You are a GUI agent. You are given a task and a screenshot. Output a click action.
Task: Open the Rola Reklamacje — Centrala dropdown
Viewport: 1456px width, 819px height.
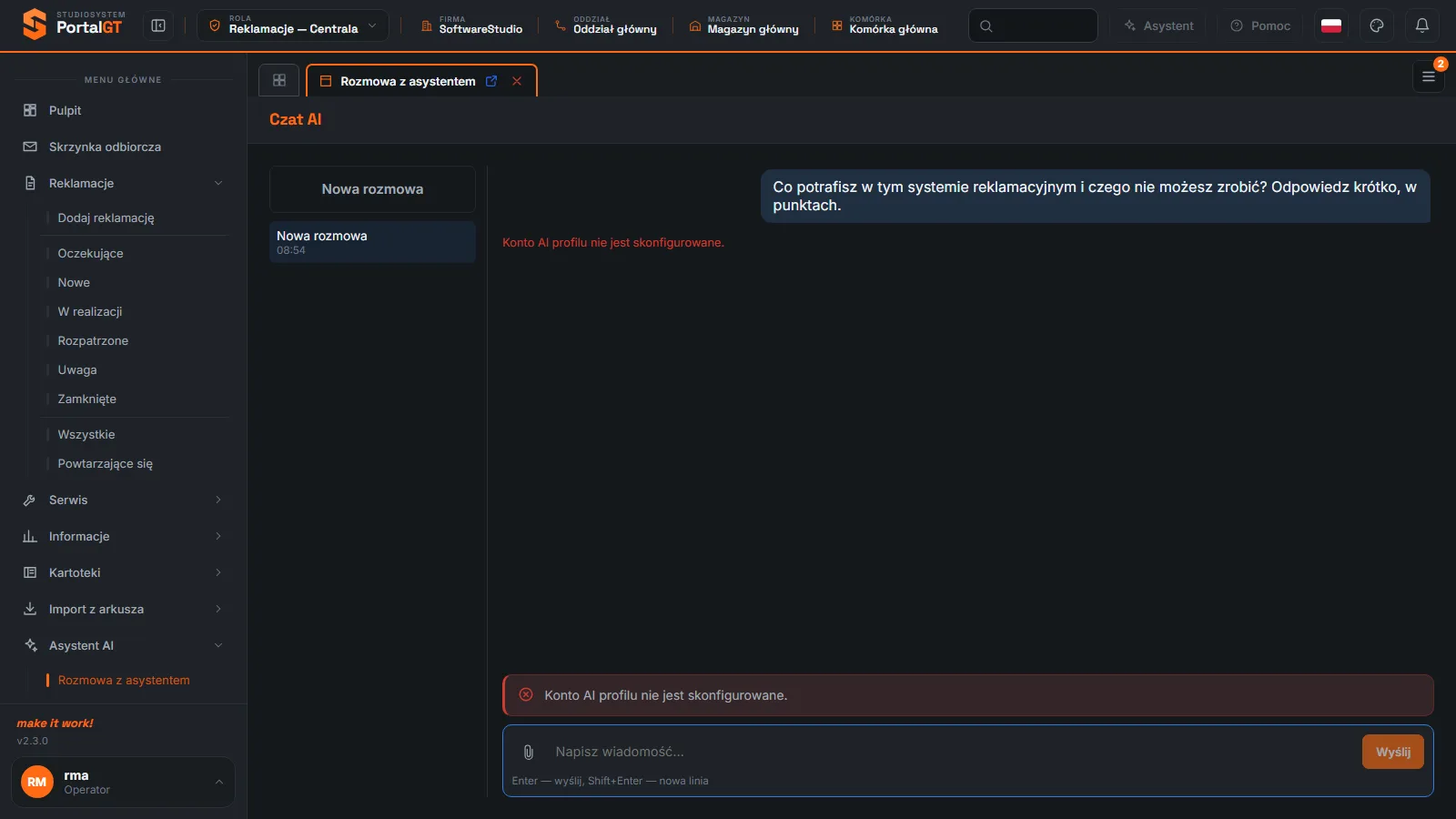[293, 25]
